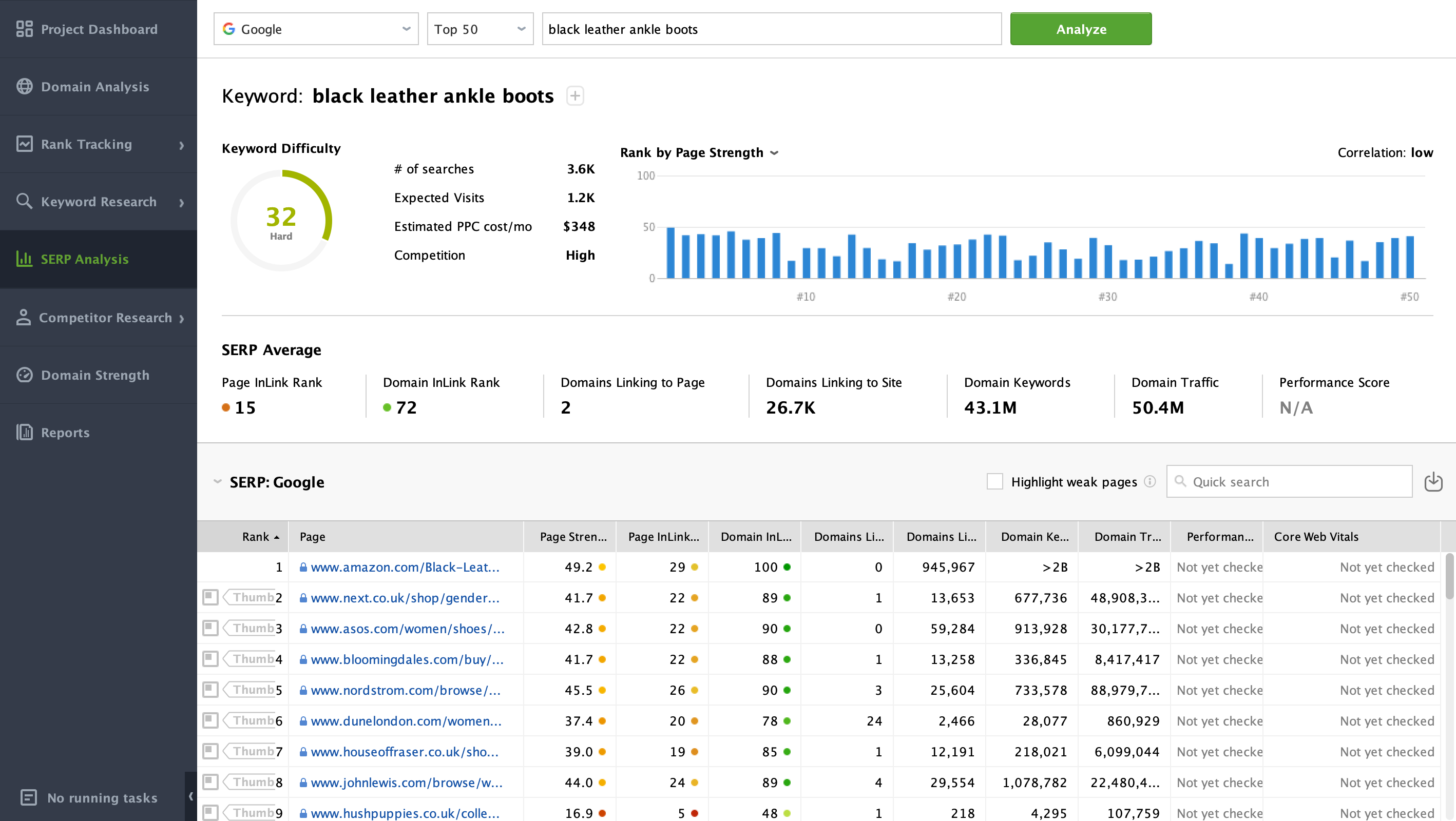Click the Rank Tracking chart icon
1456x821 pixels.
pos(24,144)
